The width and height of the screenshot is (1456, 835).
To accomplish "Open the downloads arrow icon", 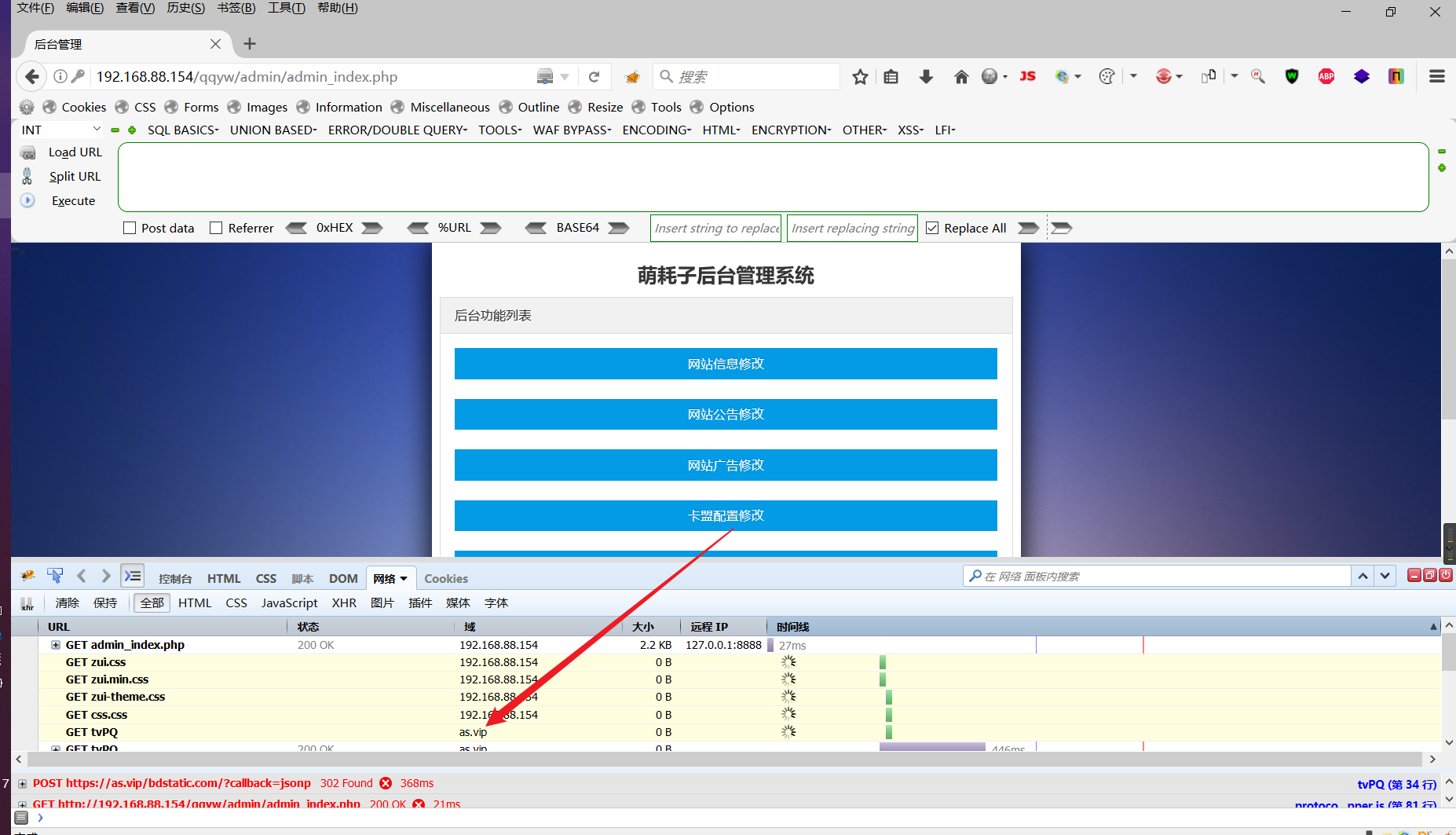I will click(926, 76).
